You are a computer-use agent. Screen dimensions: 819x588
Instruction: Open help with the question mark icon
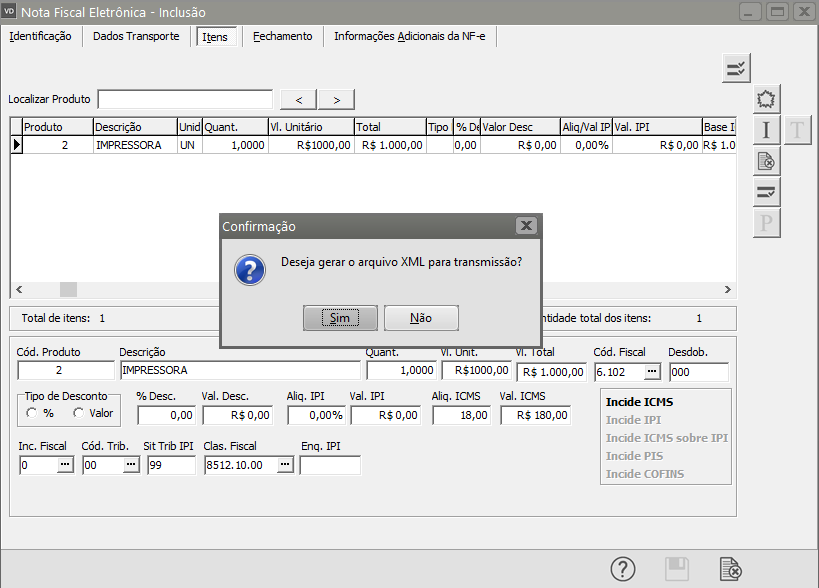[623, 569]
